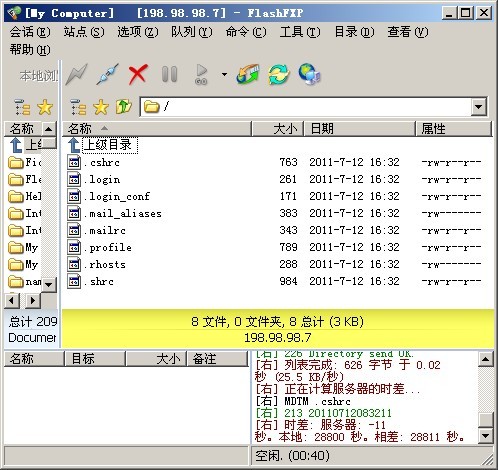498x470 pixels.
Task: Click the Pause transfer icon
Action: [169, 74]
